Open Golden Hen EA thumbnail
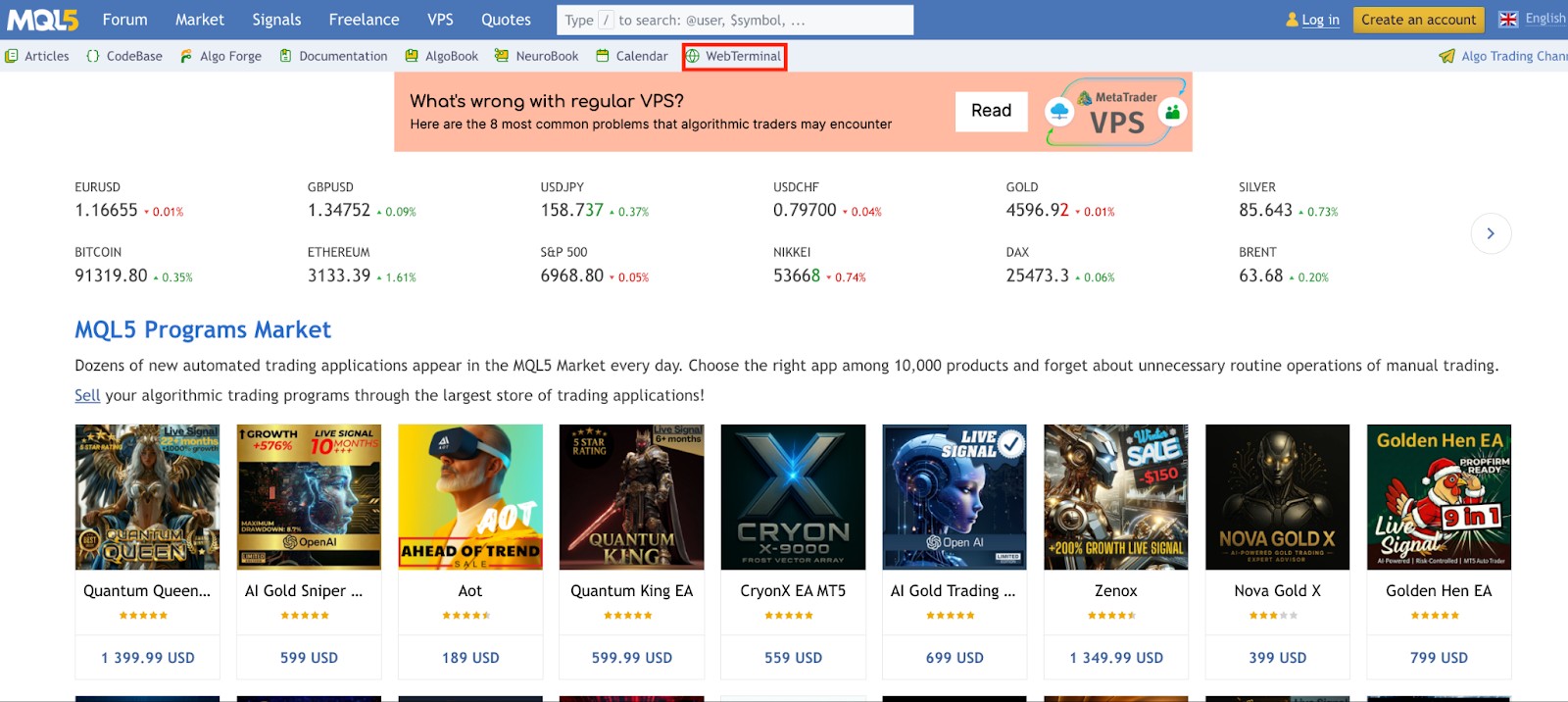 tap(1439, 497)
